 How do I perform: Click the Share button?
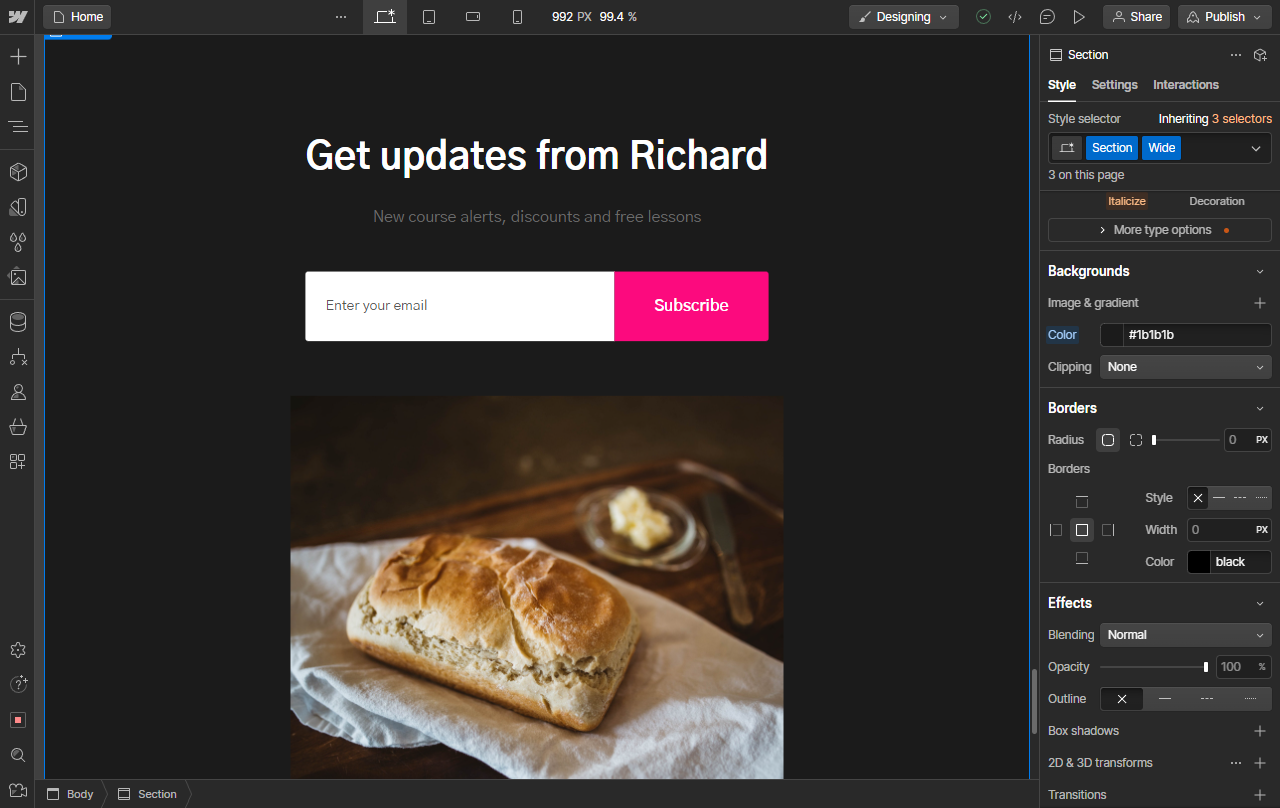coord(1137,17)
